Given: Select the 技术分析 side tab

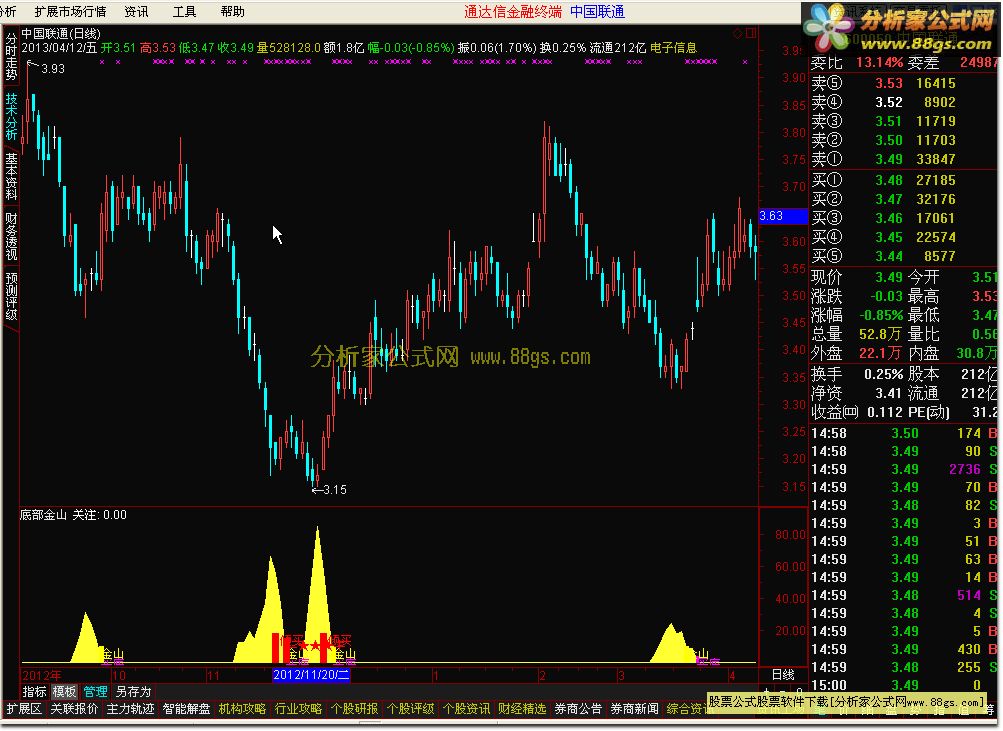Looking at the screenshot, I should click(11, 116).
